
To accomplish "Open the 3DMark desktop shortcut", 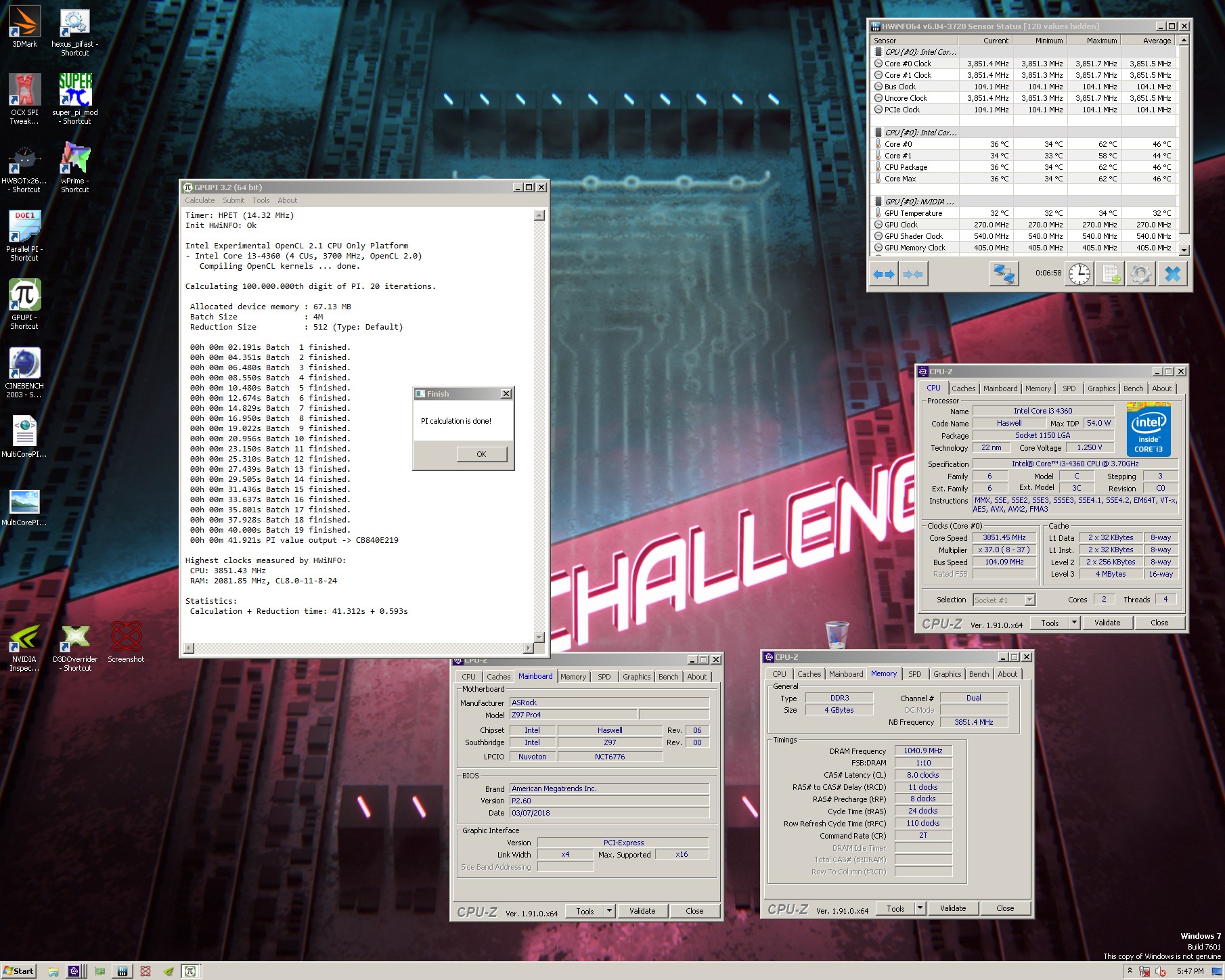I will [24, 27].
